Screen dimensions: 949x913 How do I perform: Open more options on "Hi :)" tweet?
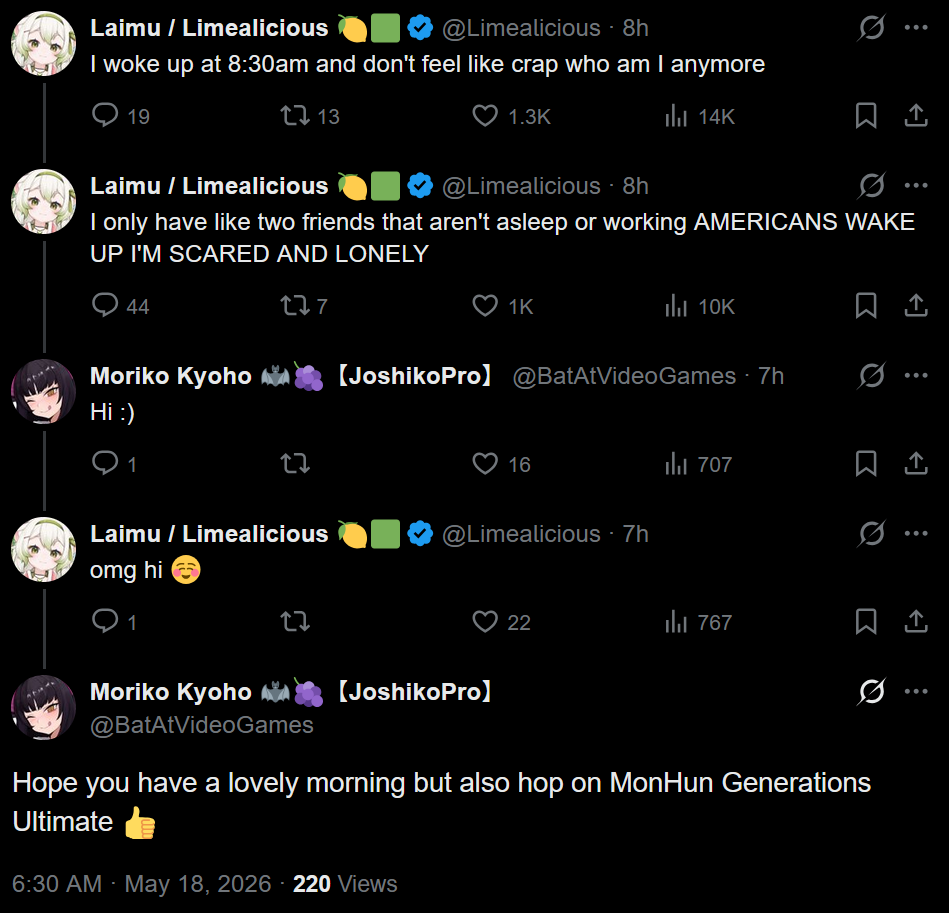click(x=916, y=375)
